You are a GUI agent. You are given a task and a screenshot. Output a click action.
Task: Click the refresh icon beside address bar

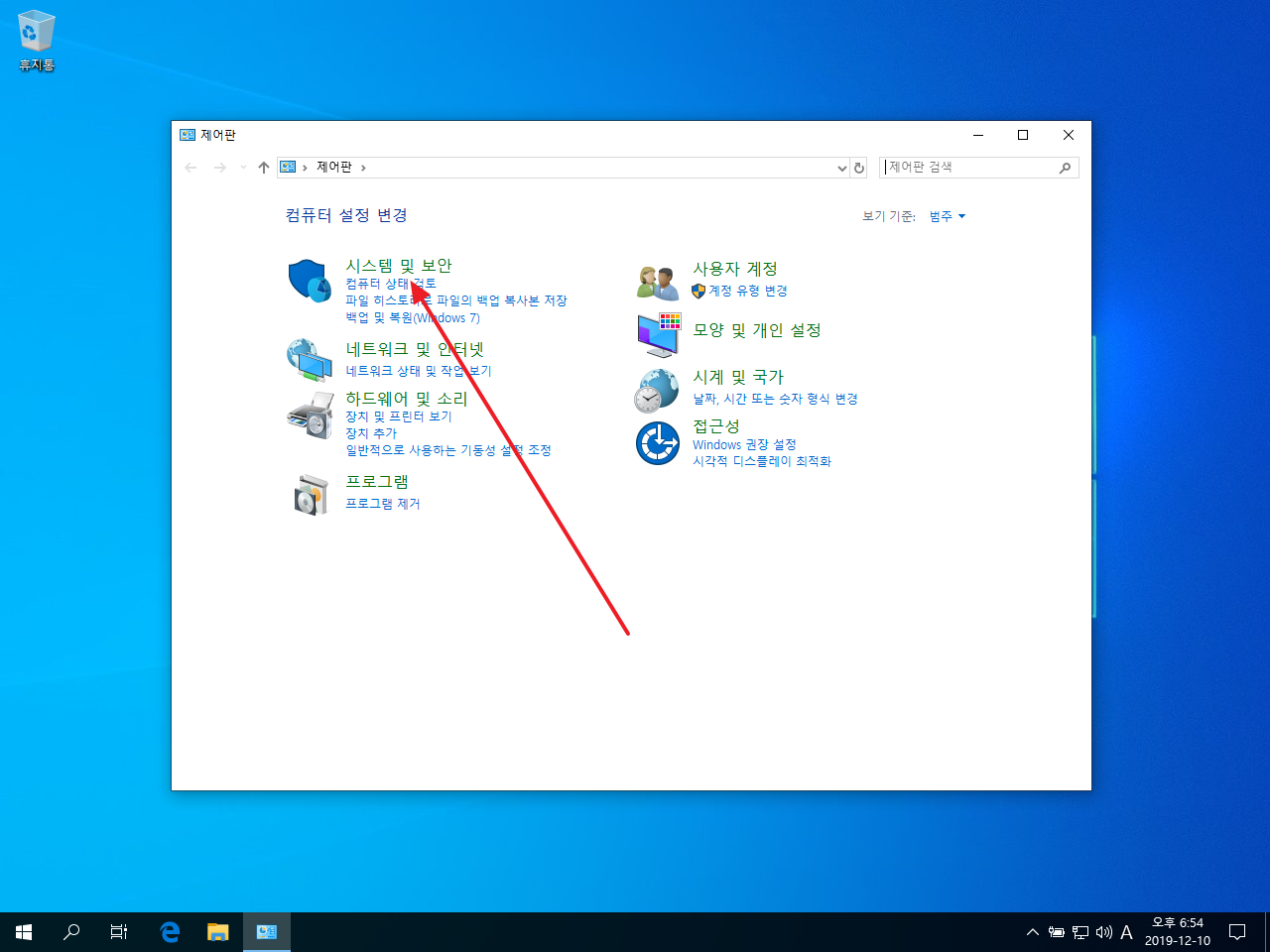859,168
